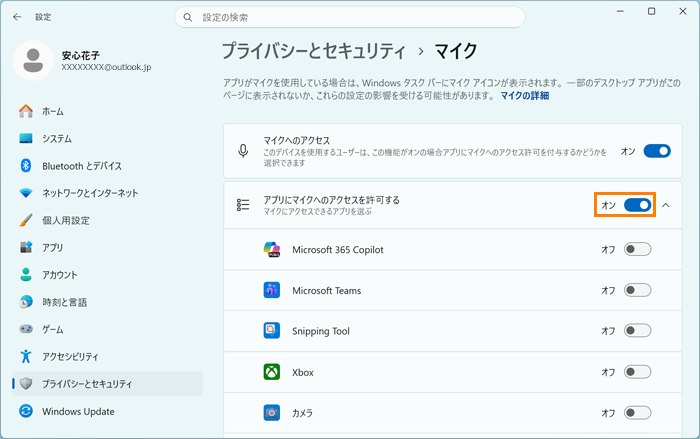Click the Microsoft Teams label
700x439 pixels.
(x=326, y=291)
